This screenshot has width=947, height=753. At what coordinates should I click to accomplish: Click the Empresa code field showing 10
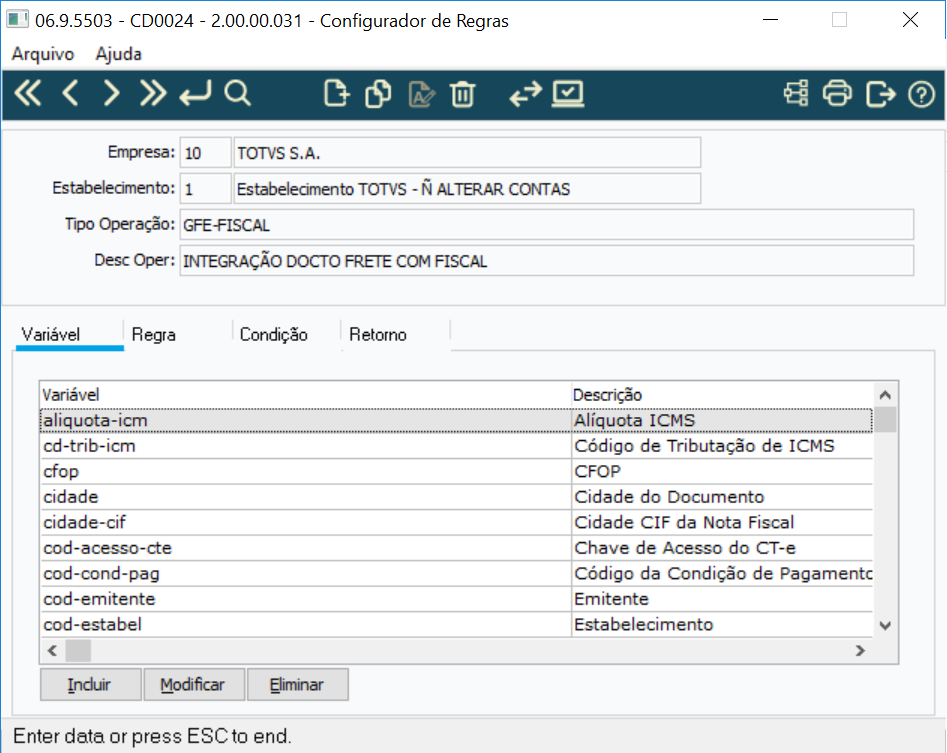[x=205, y=153]
